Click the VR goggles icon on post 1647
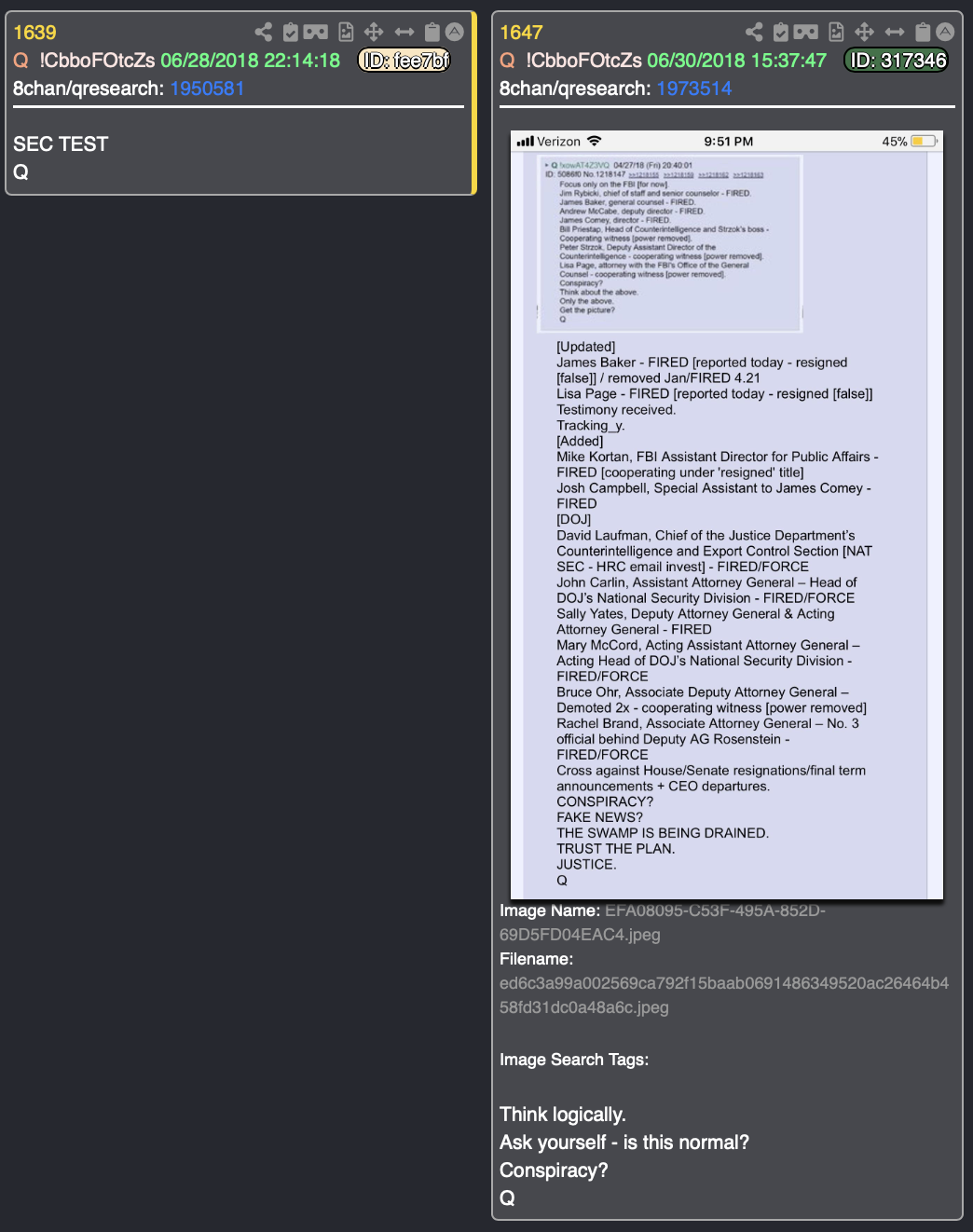Image resolution: width=973 pixels, height=1232 pixels. tap(806, 33)
